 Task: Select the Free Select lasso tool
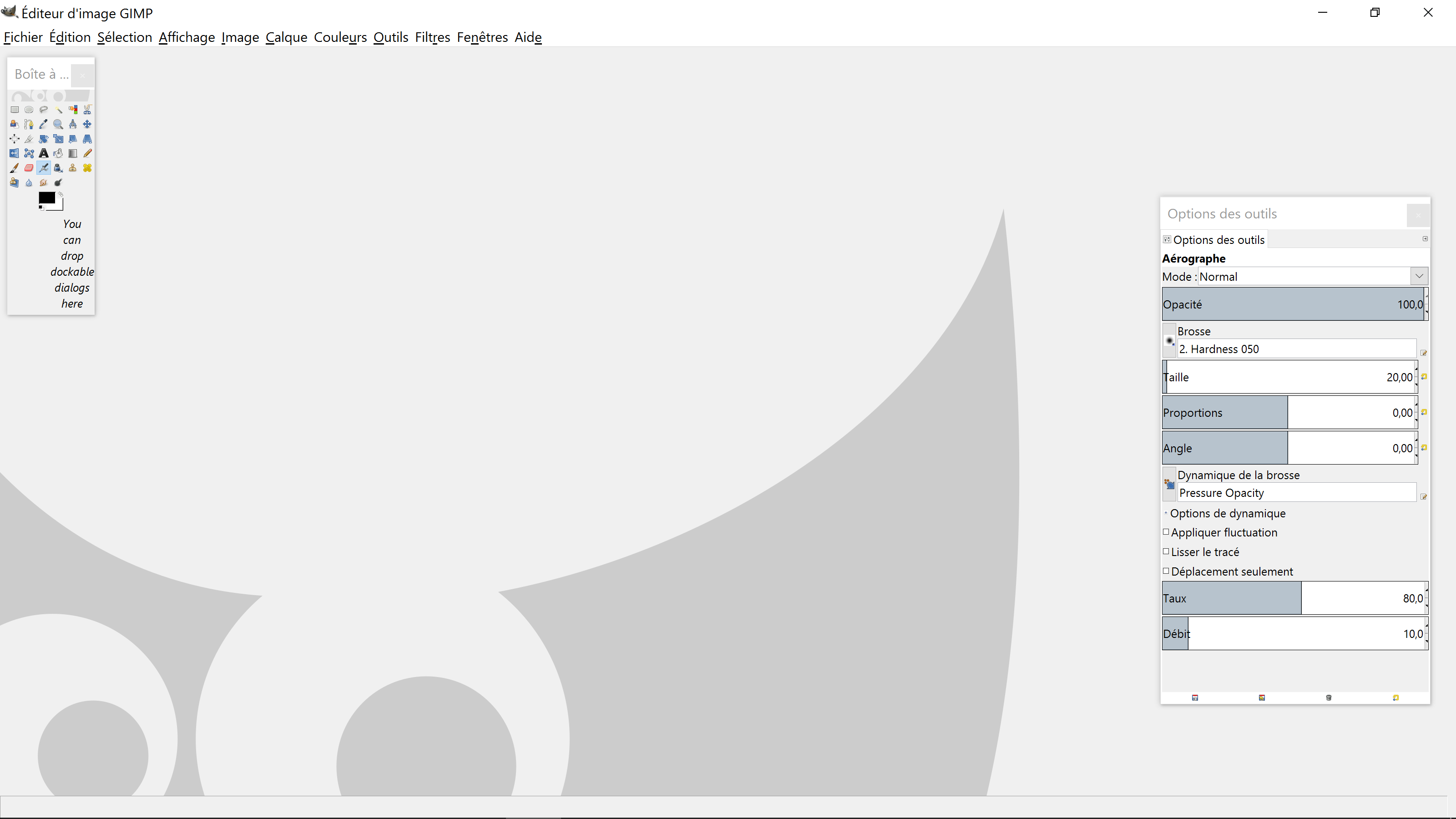pos(44,110)
